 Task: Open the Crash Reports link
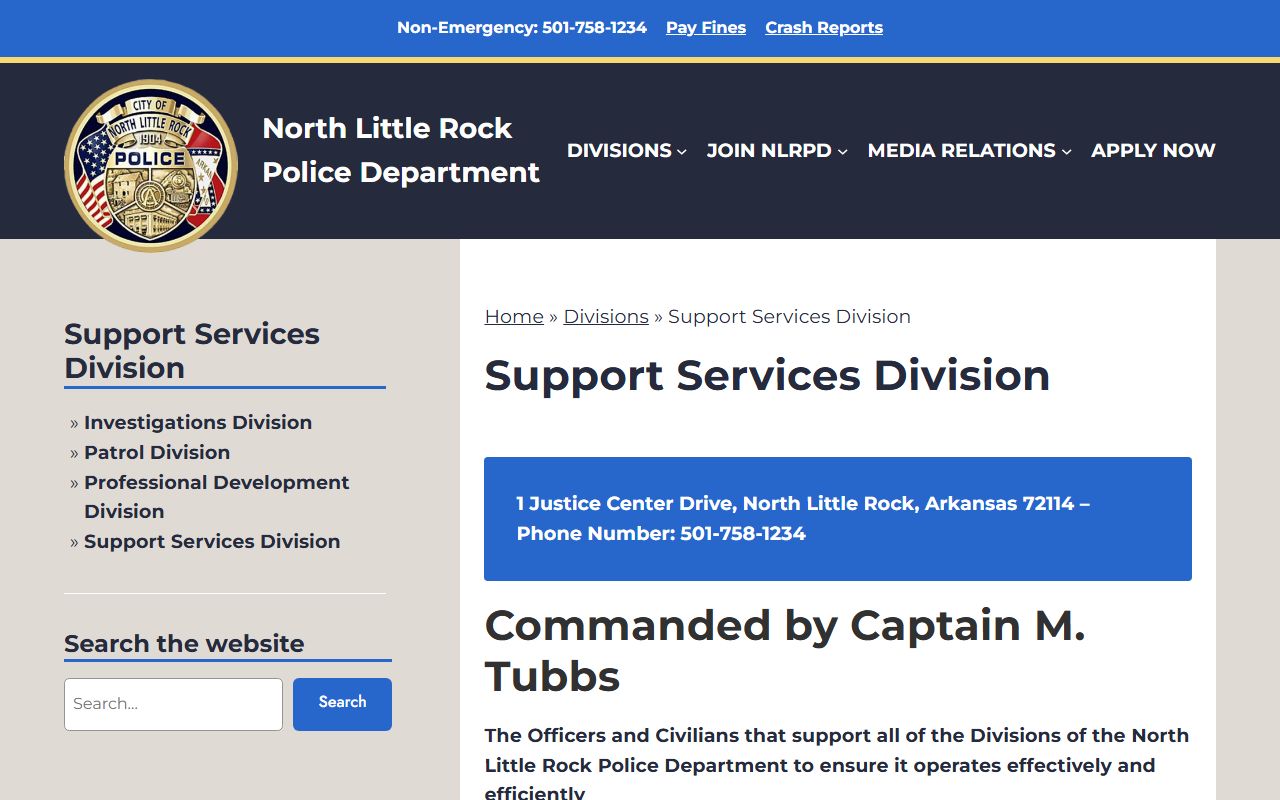click(x=824, y=28)
